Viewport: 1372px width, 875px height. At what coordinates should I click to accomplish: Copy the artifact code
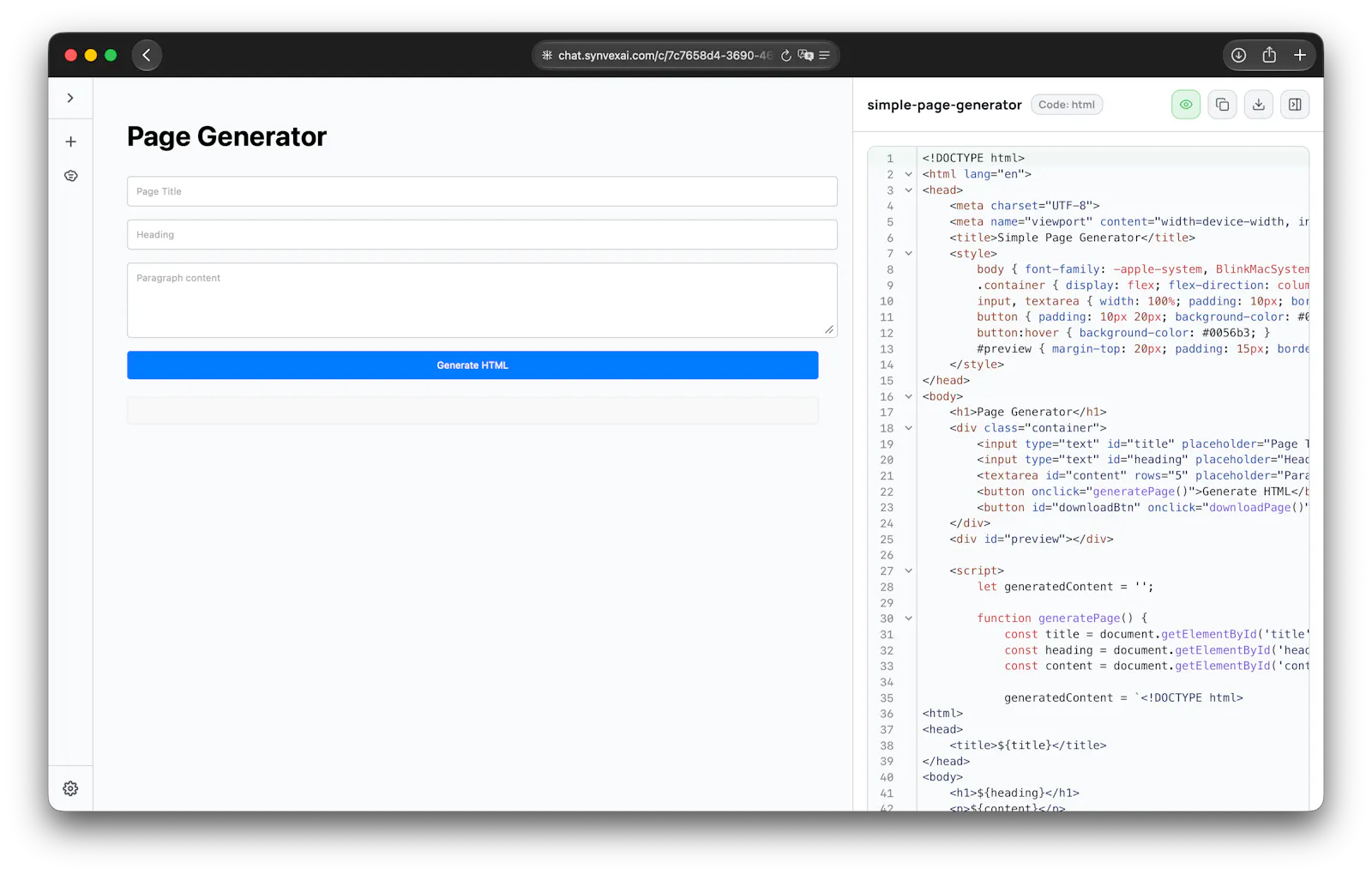pos(1222,105)
